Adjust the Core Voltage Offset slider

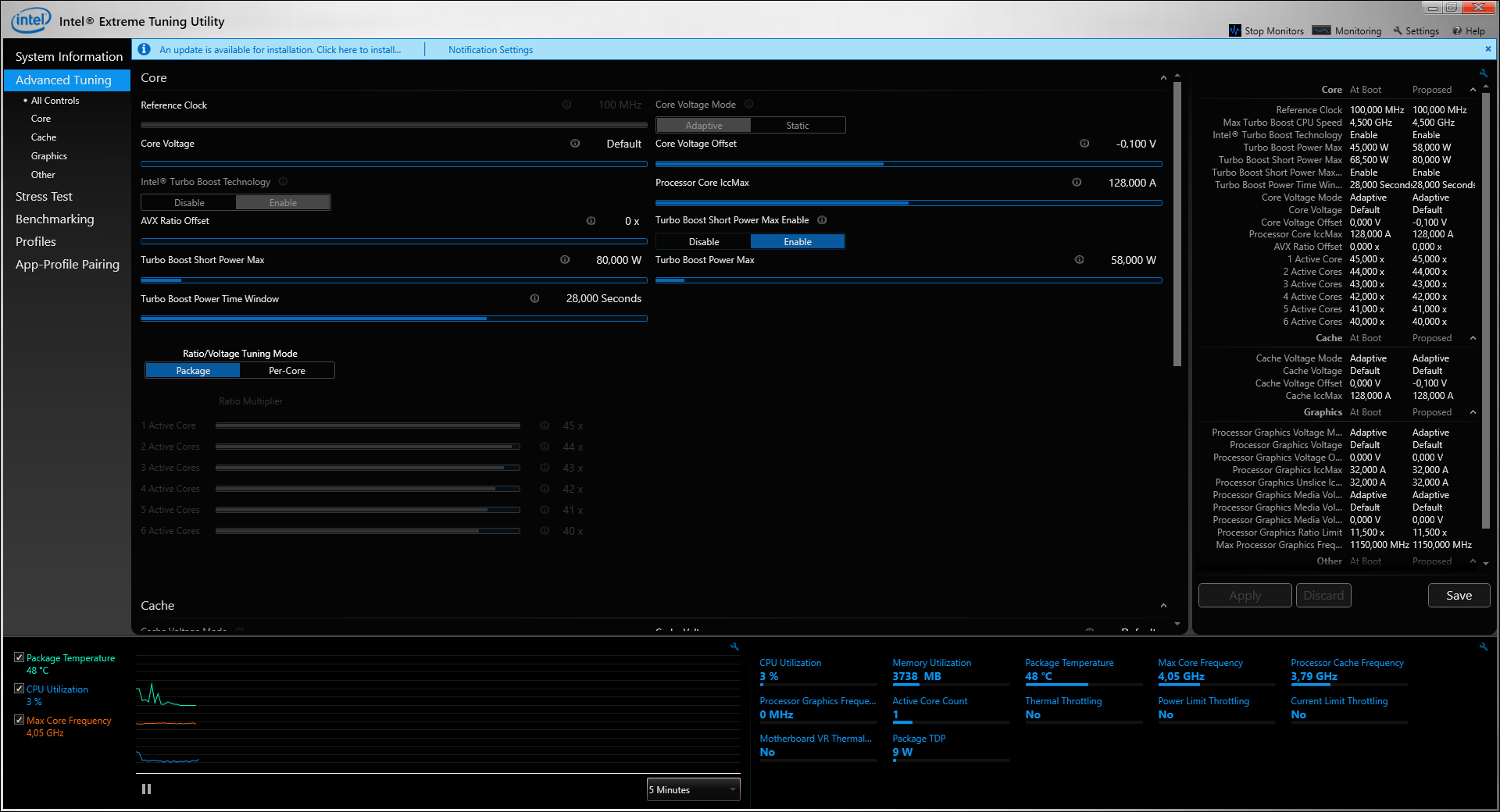click(x=909, y=164)
